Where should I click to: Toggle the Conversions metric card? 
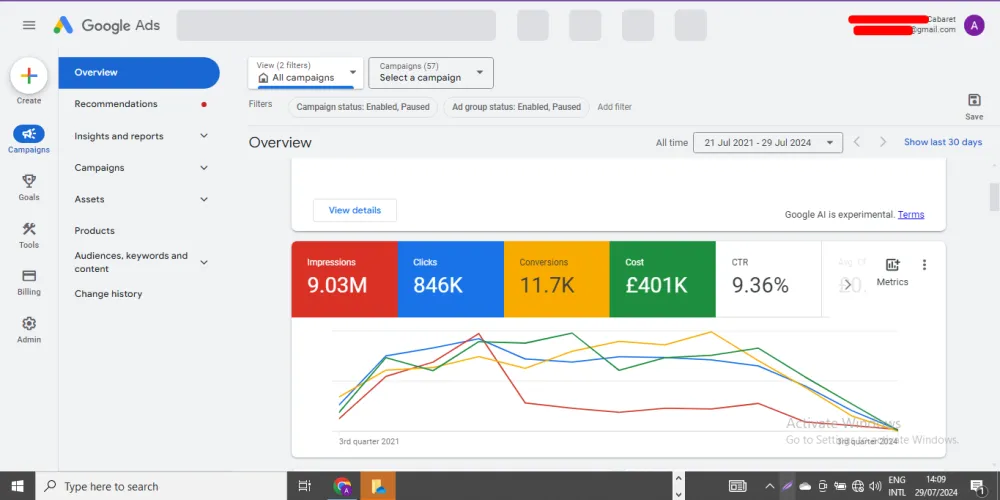tap(556, 279)
